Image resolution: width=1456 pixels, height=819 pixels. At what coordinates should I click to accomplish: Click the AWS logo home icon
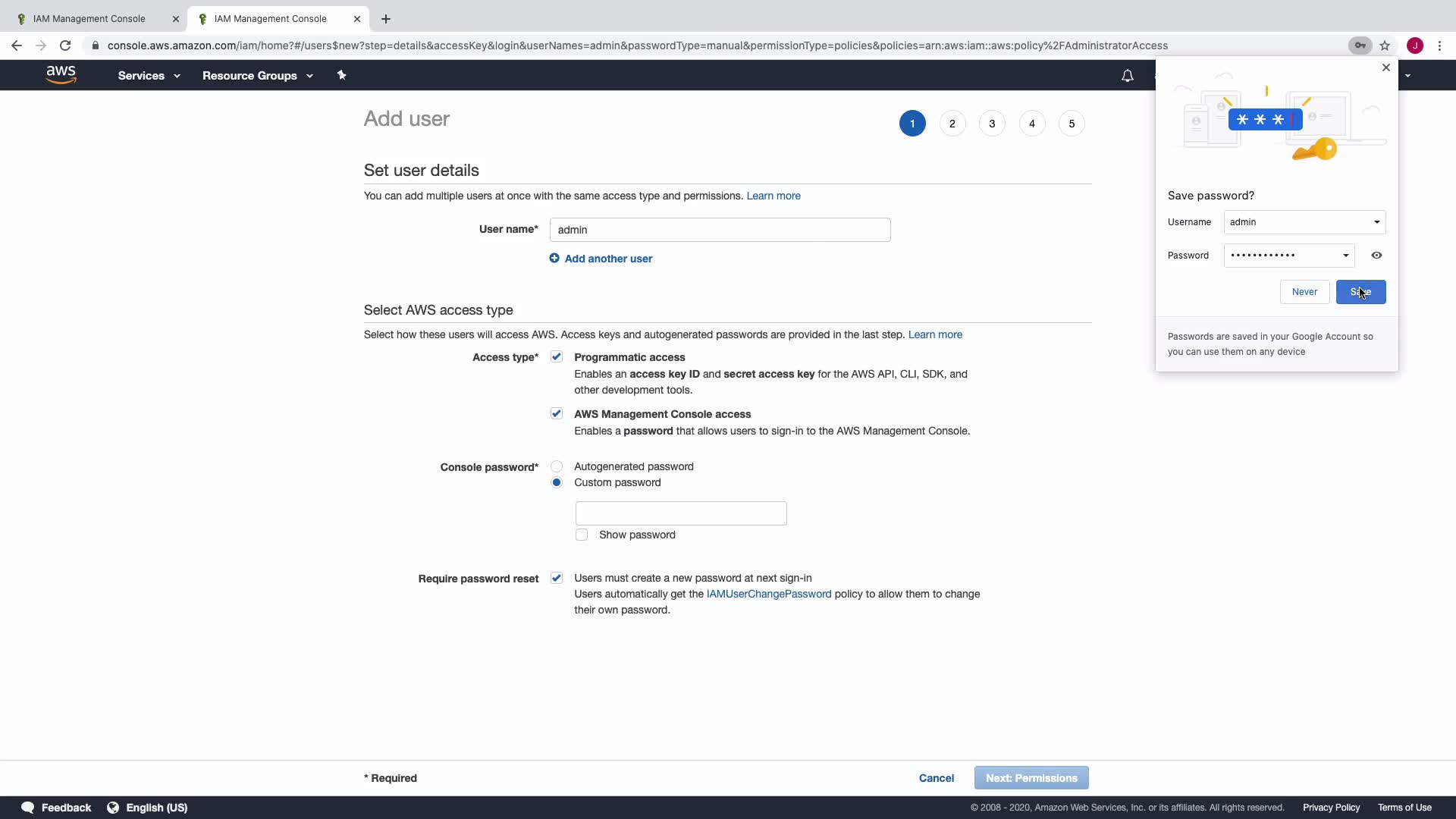coord(61,74)
